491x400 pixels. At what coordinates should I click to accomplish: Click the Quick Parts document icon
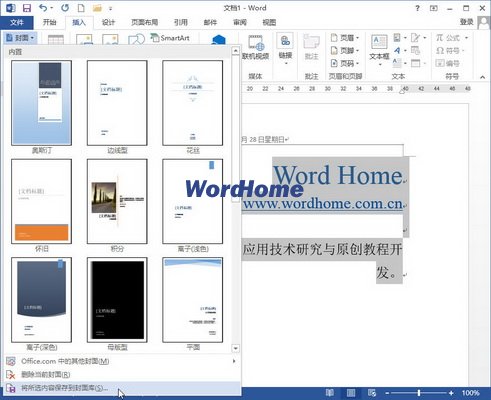click(397, 38)
